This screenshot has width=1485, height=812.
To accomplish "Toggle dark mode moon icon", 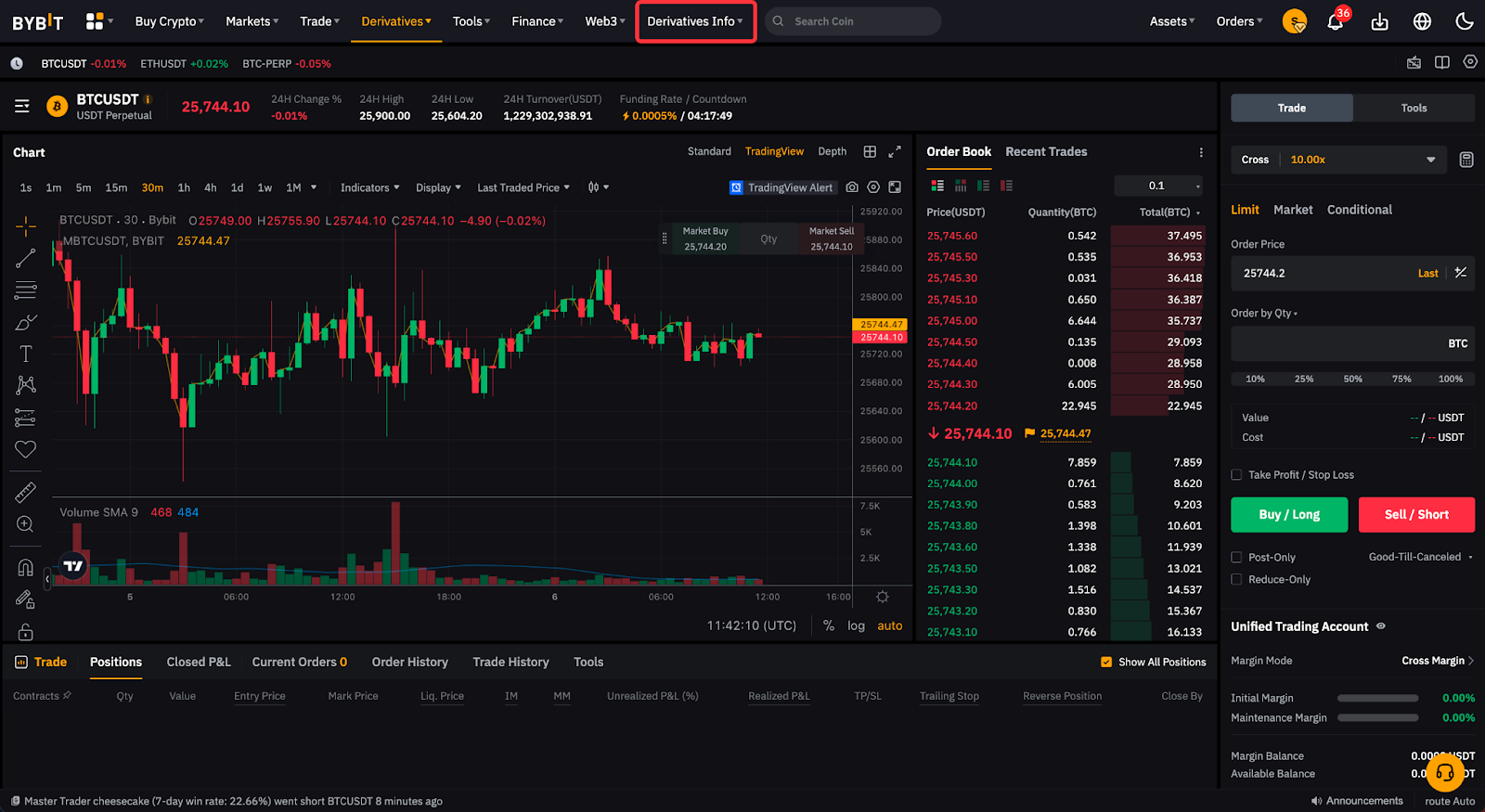I will pyautogui.click(x=1465, y=21).
